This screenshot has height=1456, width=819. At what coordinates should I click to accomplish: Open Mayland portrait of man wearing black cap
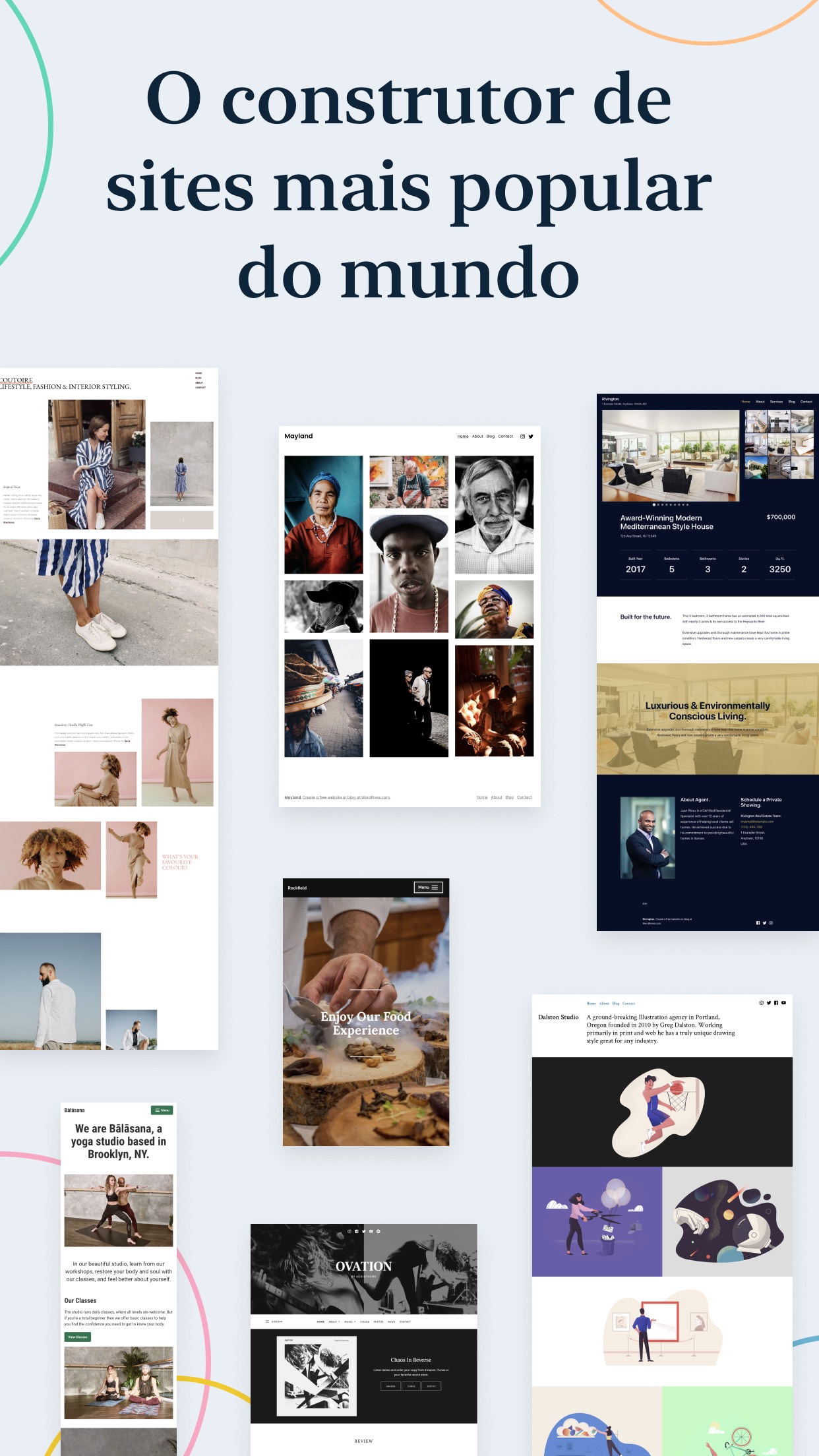pyautogui.click(x=409, y=574)
